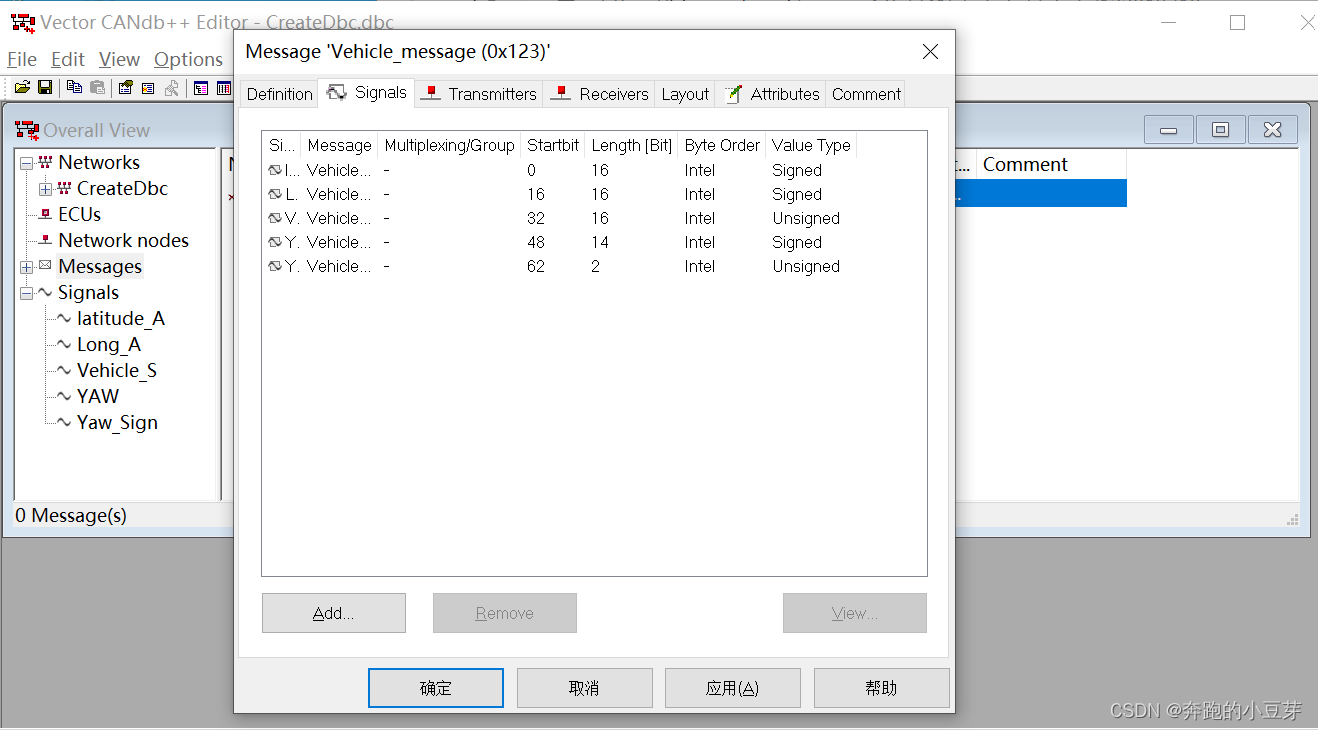
Task: Confirm with the 确定 button
Action: [x=436, y=688]
